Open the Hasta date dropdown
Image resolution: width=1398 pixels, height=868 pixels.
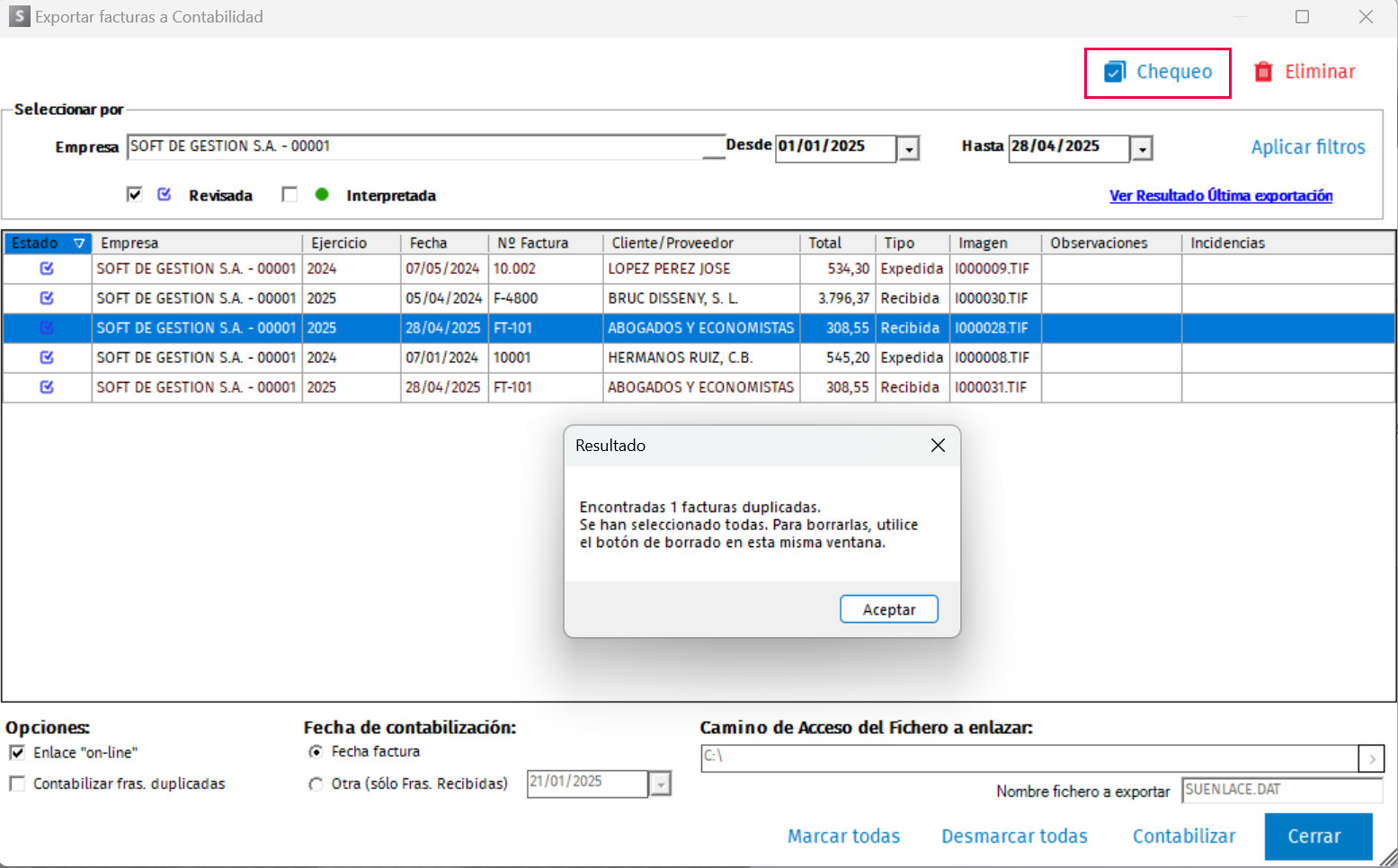coord(1142,148)
